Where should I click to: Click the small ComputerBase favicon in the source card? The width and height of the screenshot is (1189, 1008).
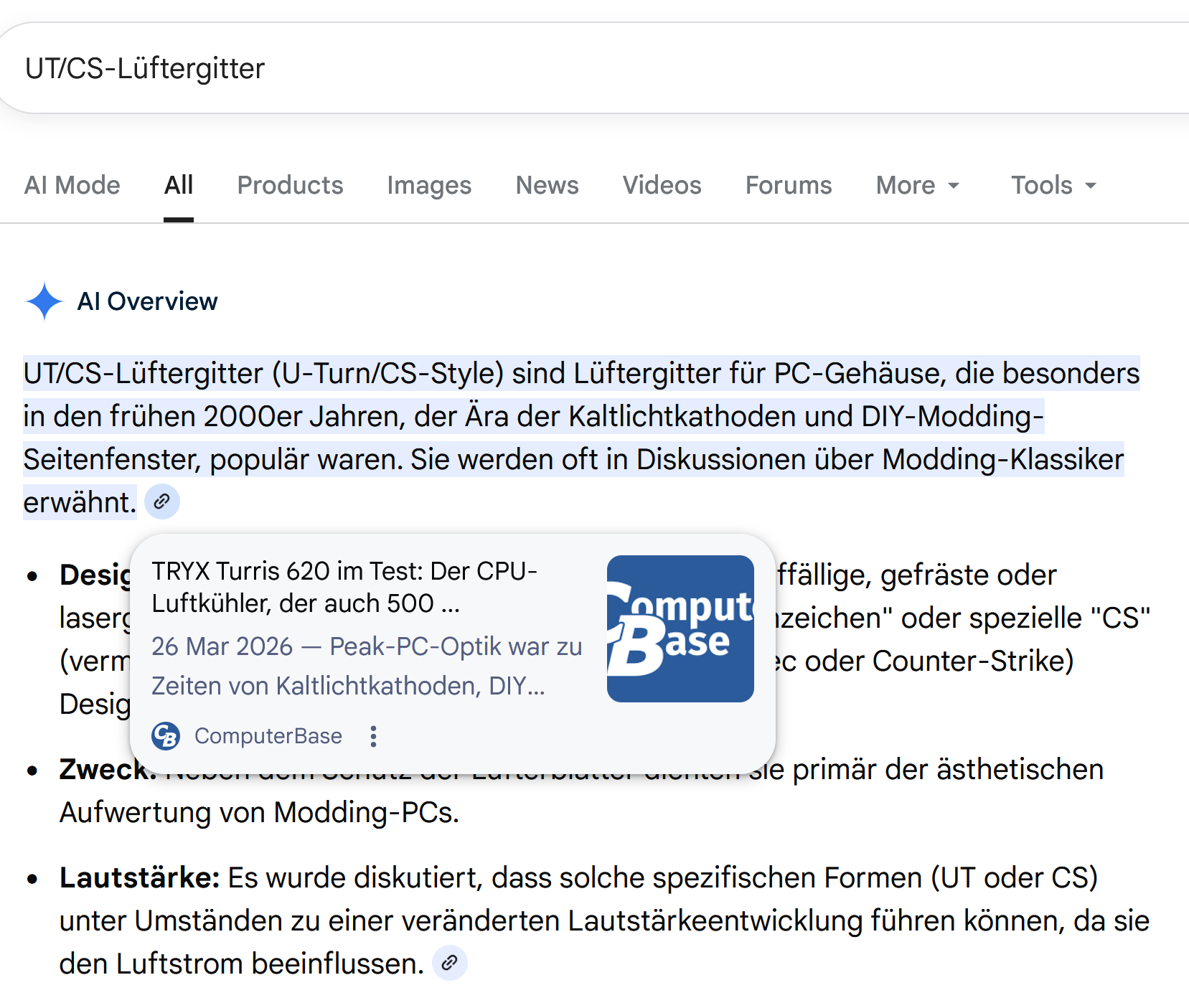(166, 736)
